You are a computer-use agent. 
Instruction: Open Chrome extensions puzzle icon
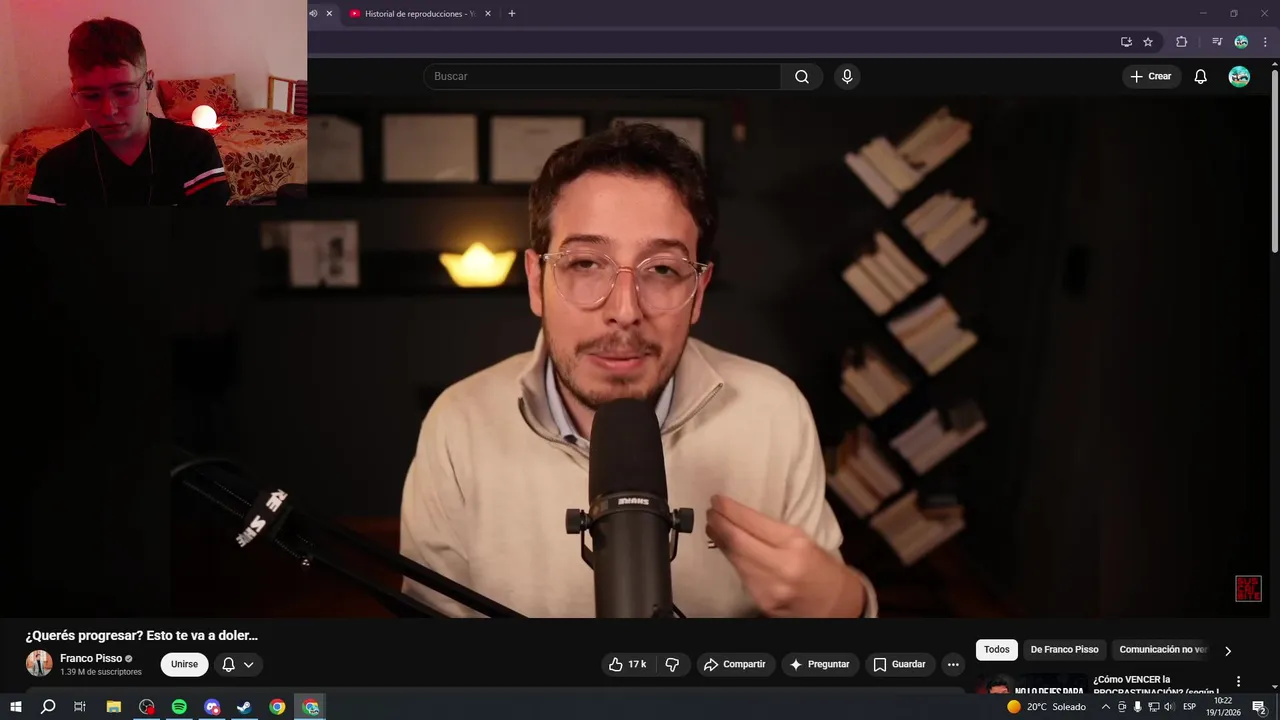tap(1181, 42)
